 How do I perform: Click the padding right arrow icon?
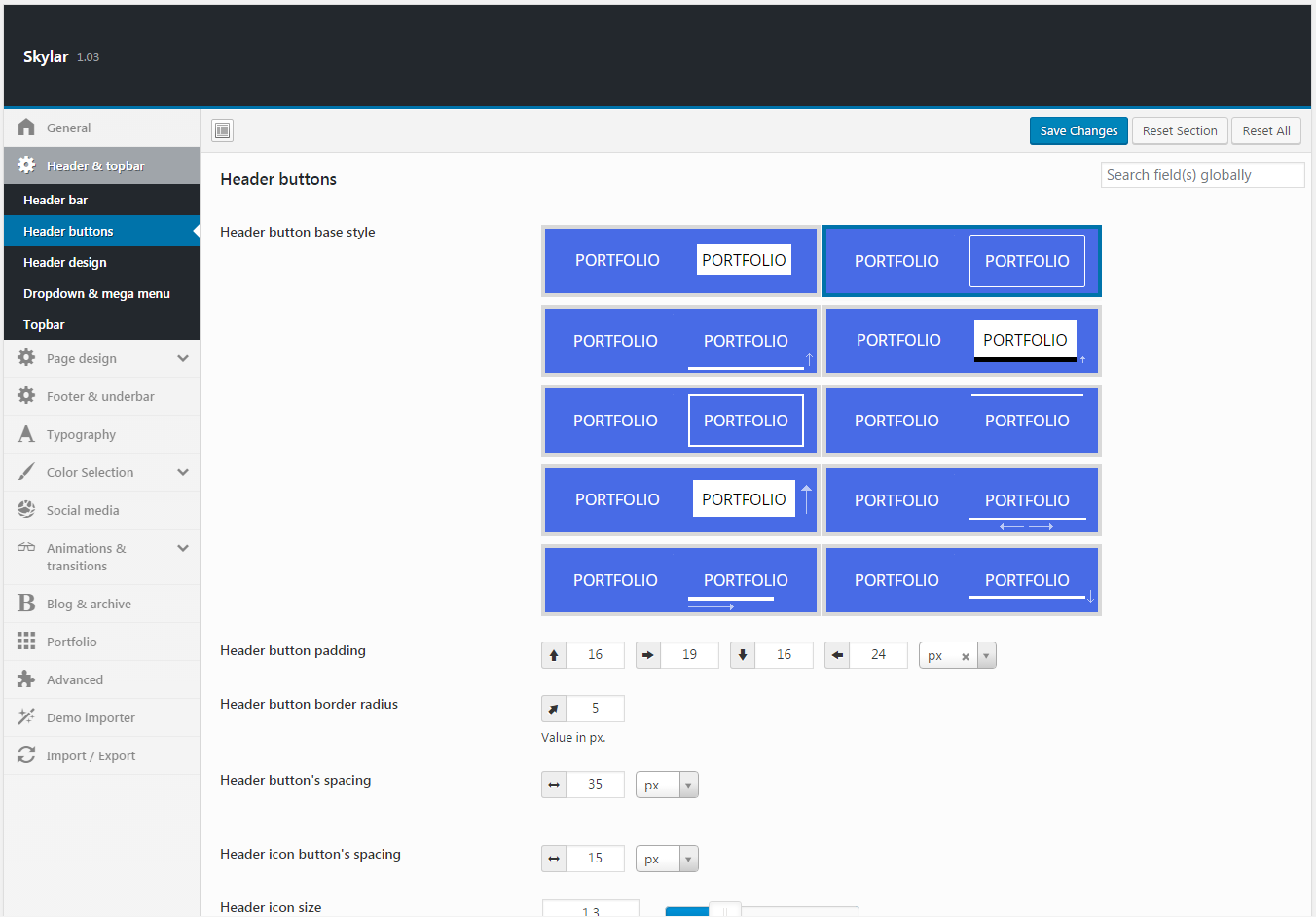coord(648,655)
